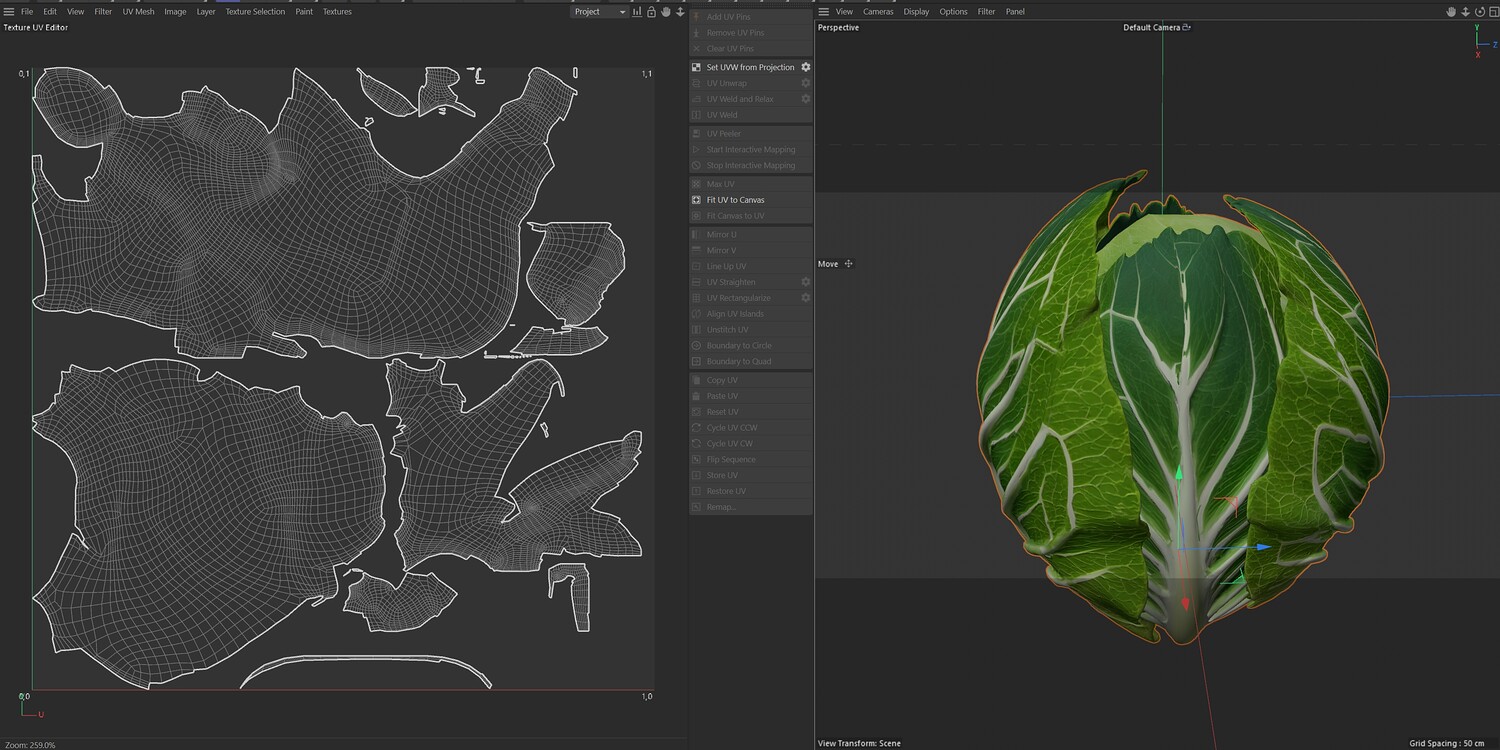Image resolution: width=1500 pixels, height=750 pixels.
Task: Open the viewport panel hamburger menu
Action: [x=824, y=12]
